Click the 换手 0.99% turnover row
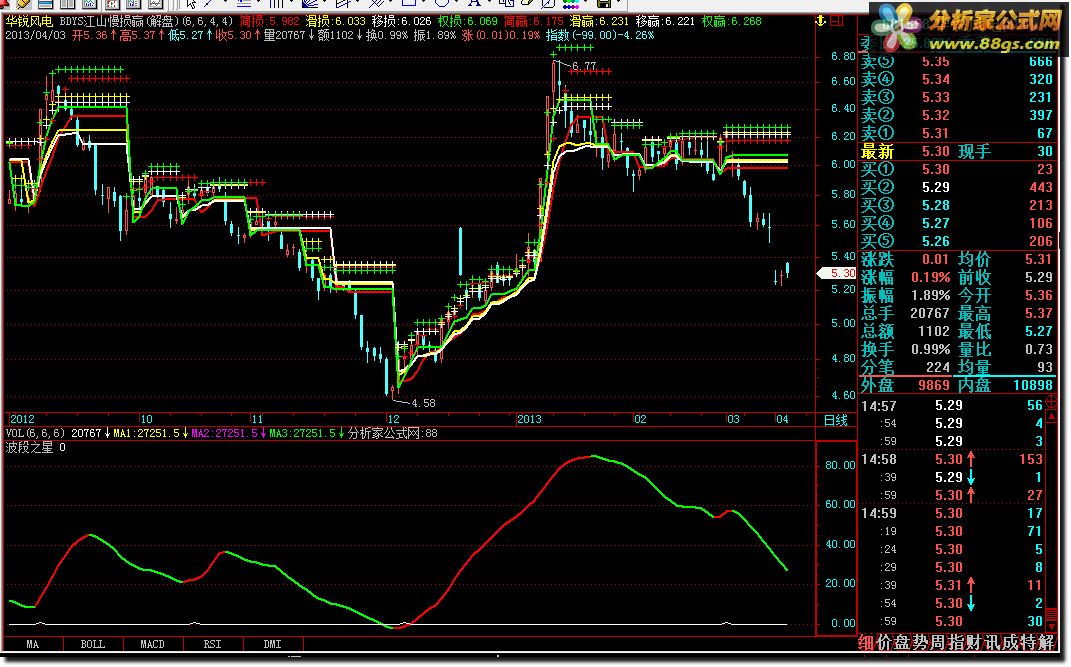 (x=906, y=349)
